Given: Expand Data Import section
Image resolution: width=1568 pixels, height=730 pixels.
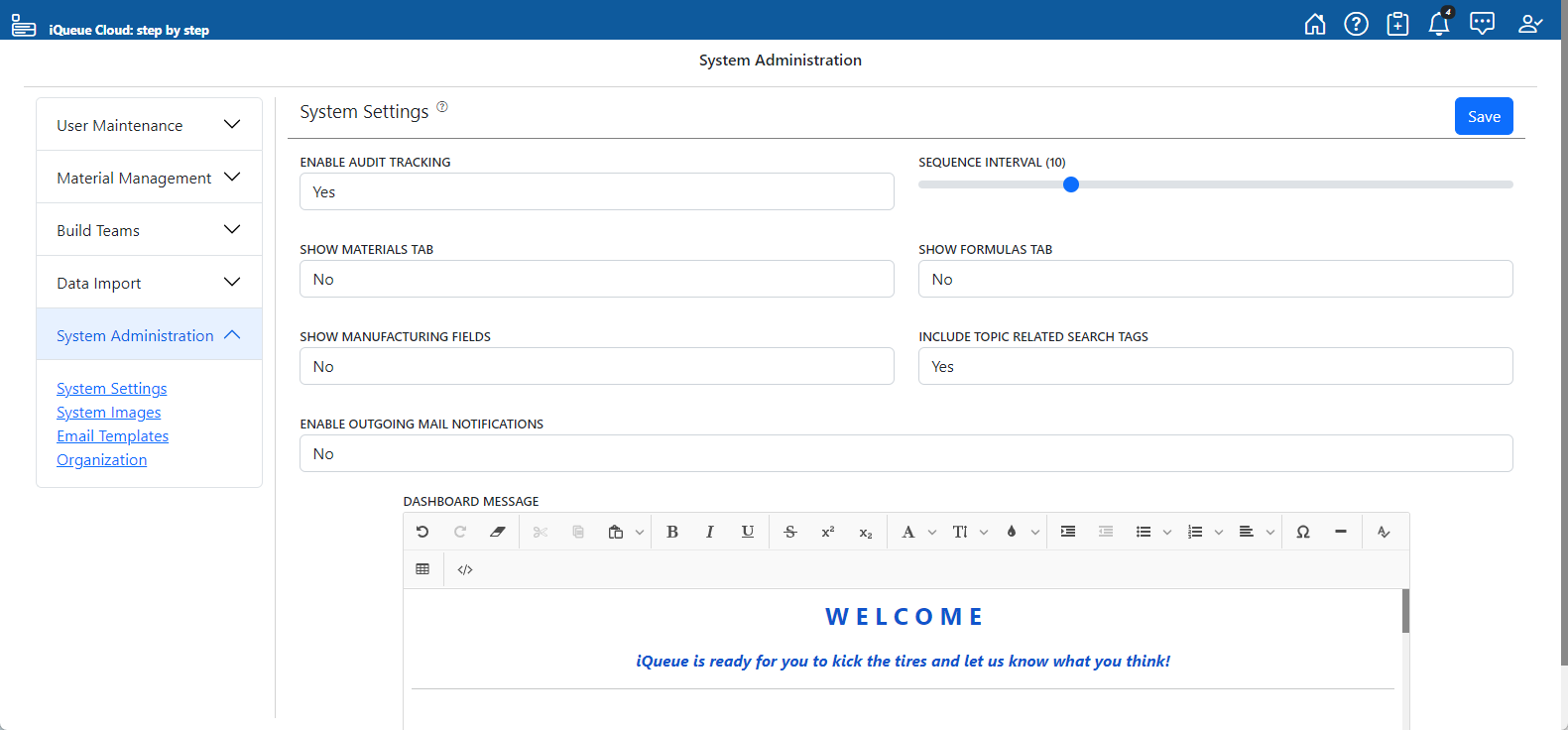Looking at the screenshot, I should 149,283.
